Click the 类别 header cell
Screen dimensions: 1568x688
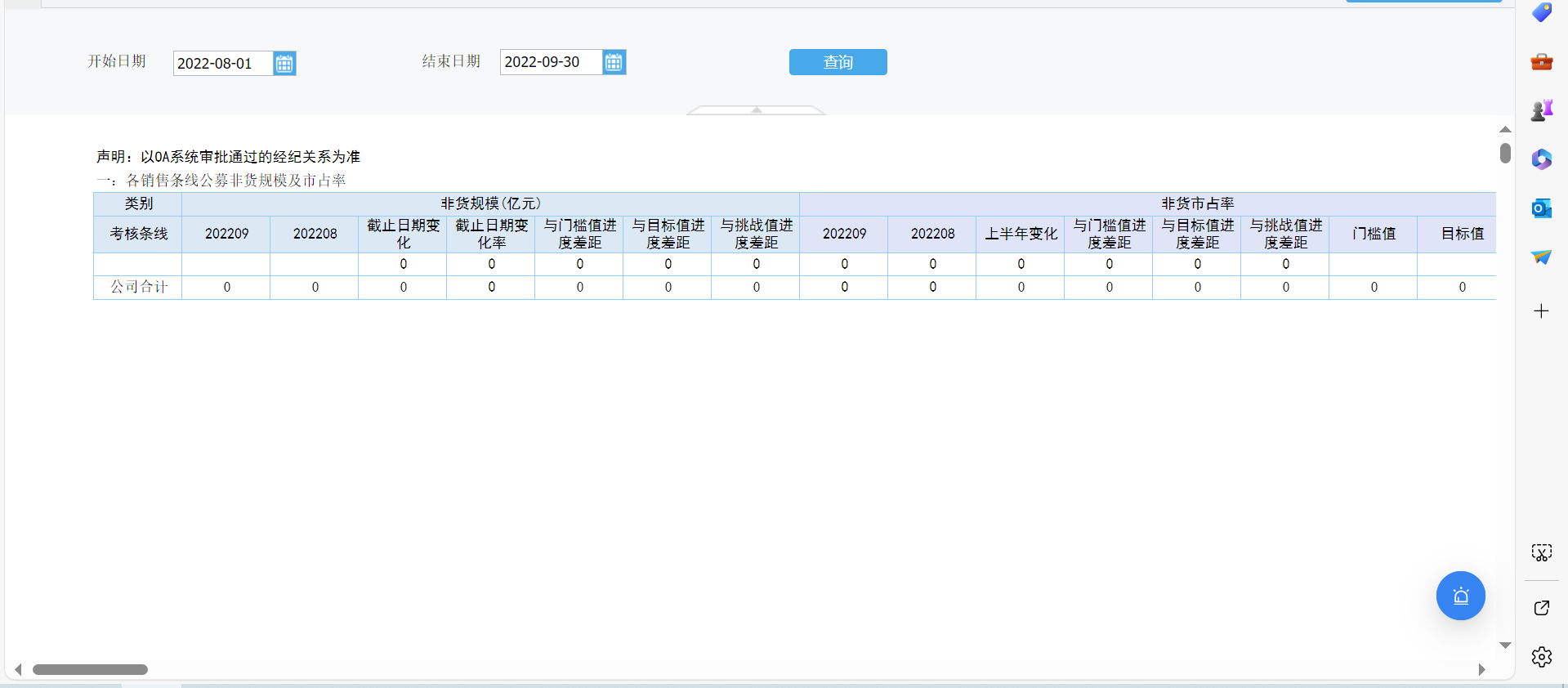click(x=138, y=203)
